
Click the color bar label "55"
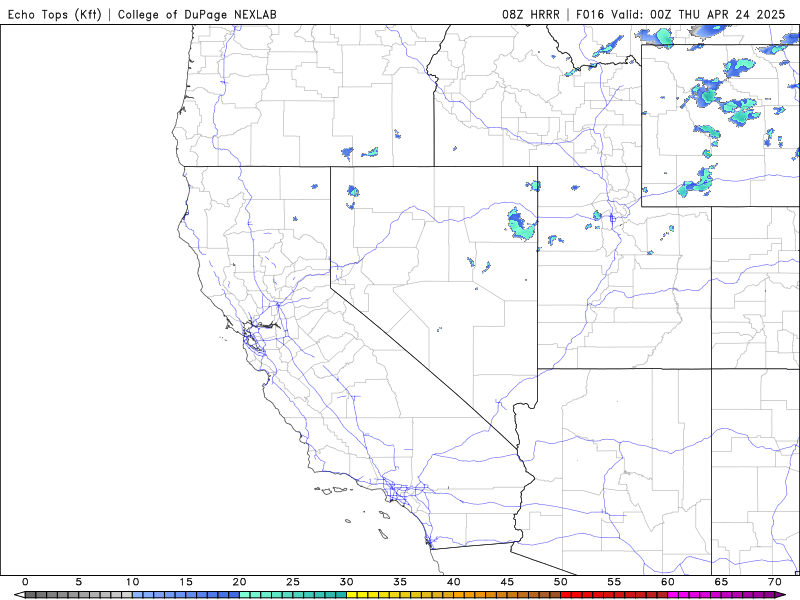[614, 582]
